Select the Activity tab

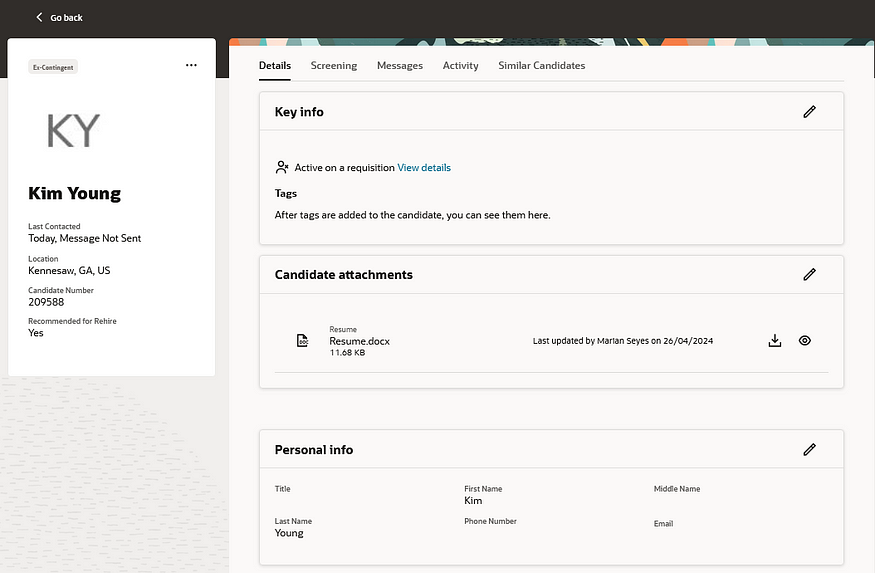click(x=460, y=66)
